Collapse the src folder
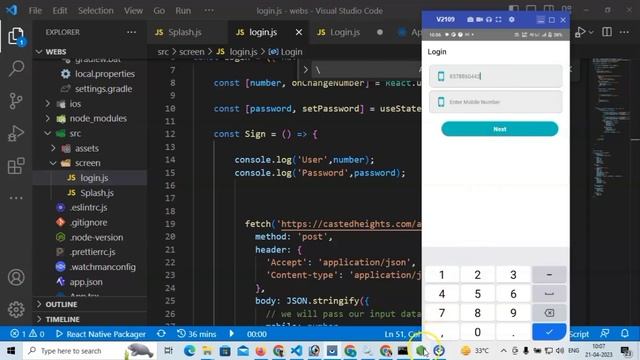The width and height of the screenshot is (640, 360). 75,133
